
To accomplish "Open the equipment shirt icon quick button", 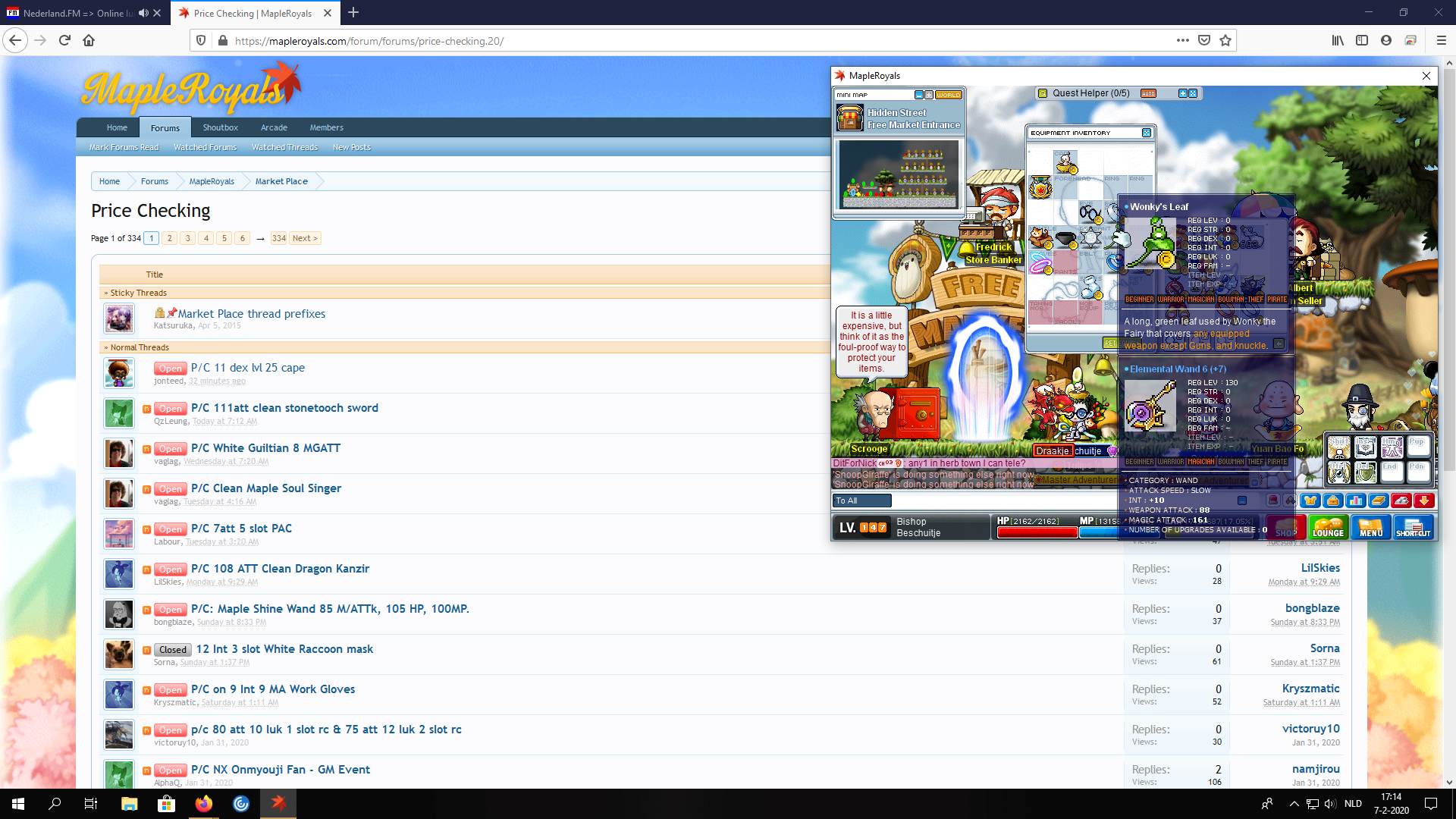I will (x=1310, y=500).
